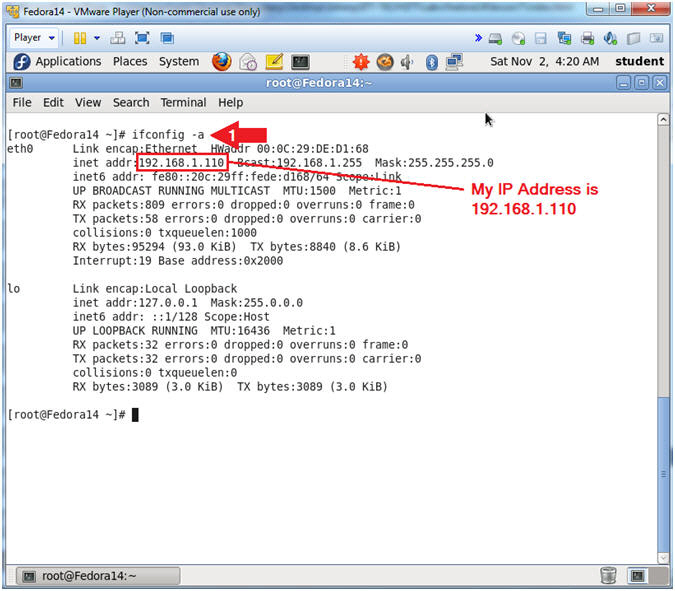Click the VMware pause/suspend VM button
The image size is (675, 591).
coord(80,38)
